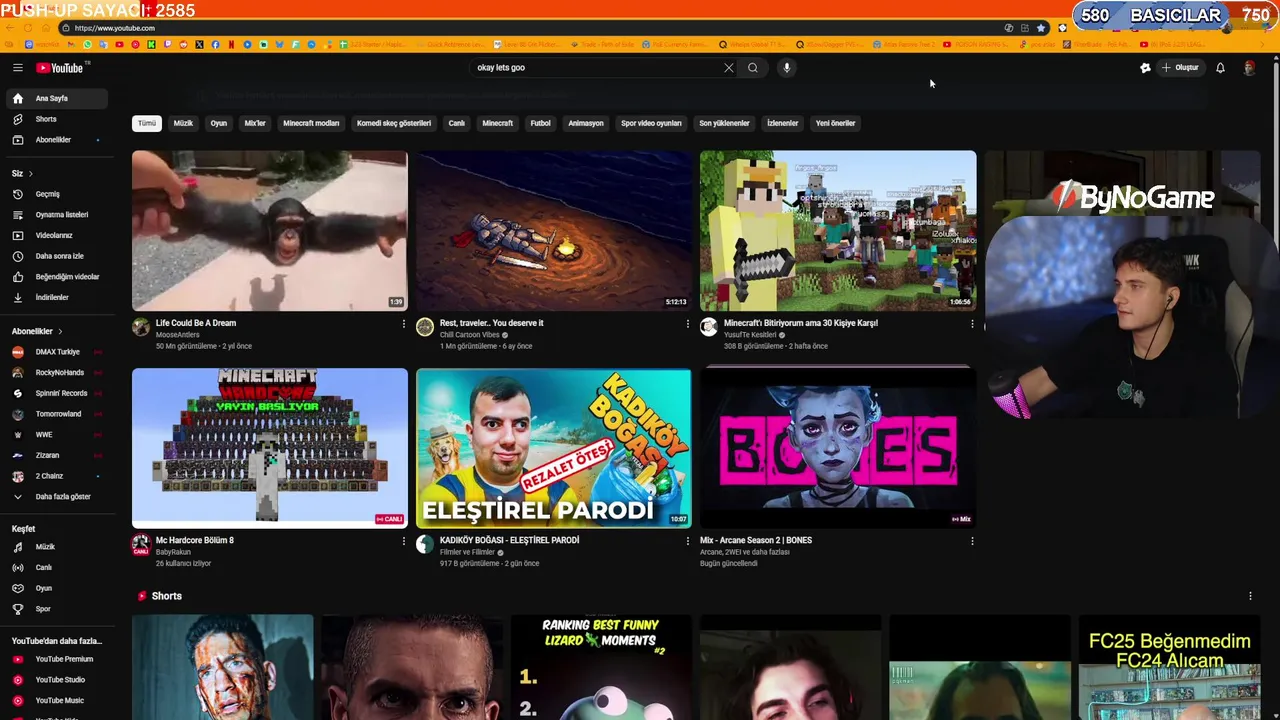
Task: Expand Abonelikler section header with chevron
Action: tap(37, 331)
